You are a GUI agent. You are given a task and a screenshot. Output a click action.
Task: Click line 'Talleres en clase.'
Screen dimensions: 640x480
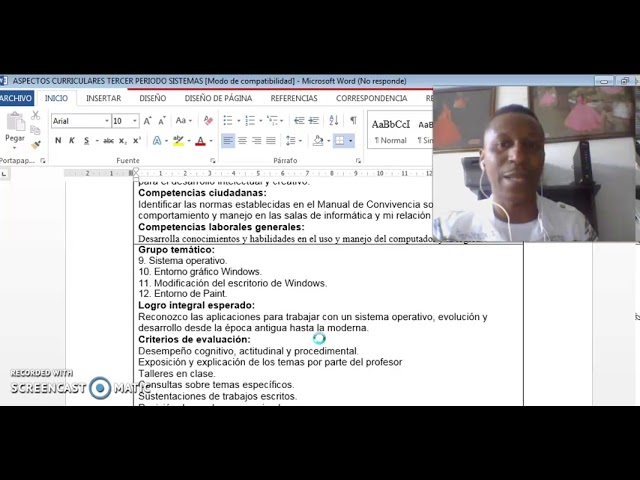coord(177,374)
